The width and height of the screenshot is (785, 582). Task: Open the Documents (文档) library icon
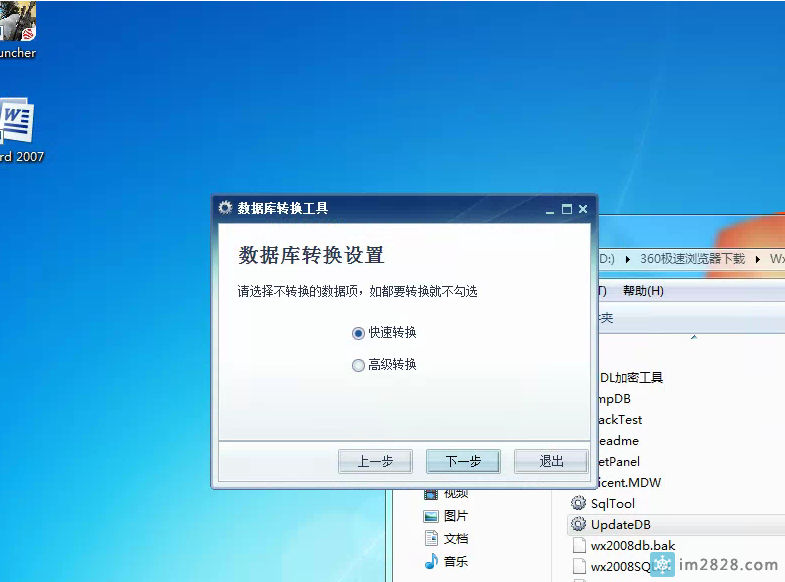431,538
